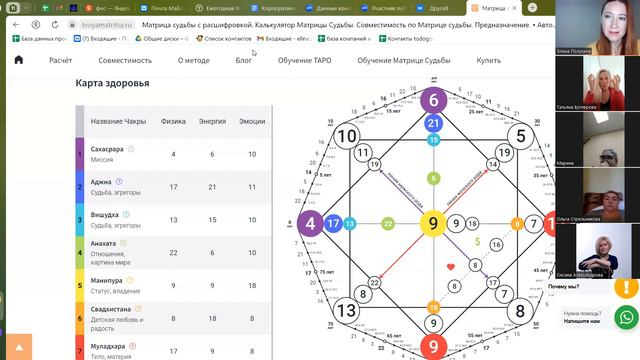Viewport: 640px width, 360px height.
Task: Click the Энергия column header
Action: (x=212, y=121)
